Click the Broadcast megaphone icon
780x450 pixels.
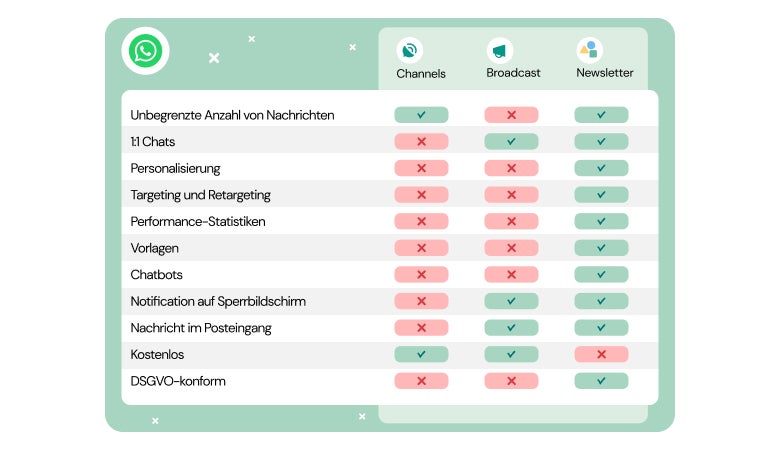coord(499,50)
